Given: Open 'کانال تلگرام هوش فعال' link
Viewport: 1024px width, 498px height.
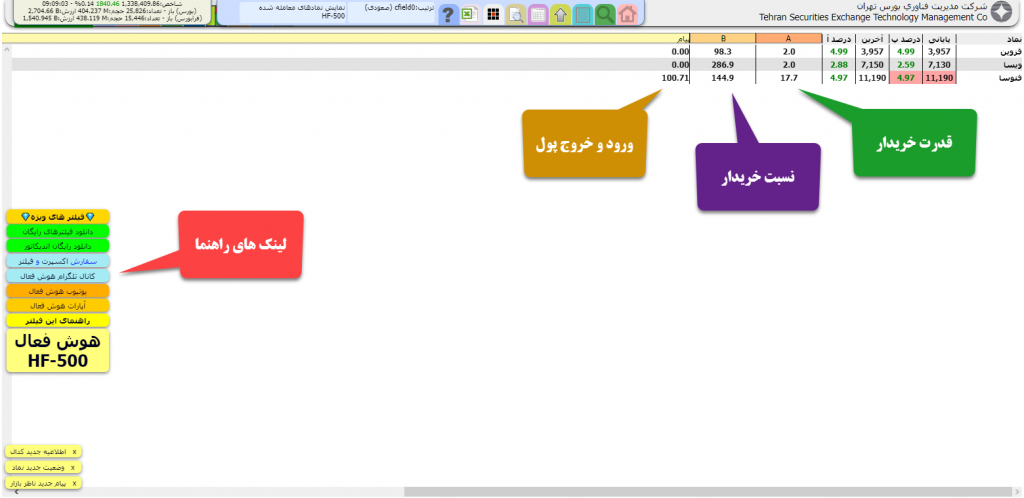Looking at the screenshot, I should 58,276.
